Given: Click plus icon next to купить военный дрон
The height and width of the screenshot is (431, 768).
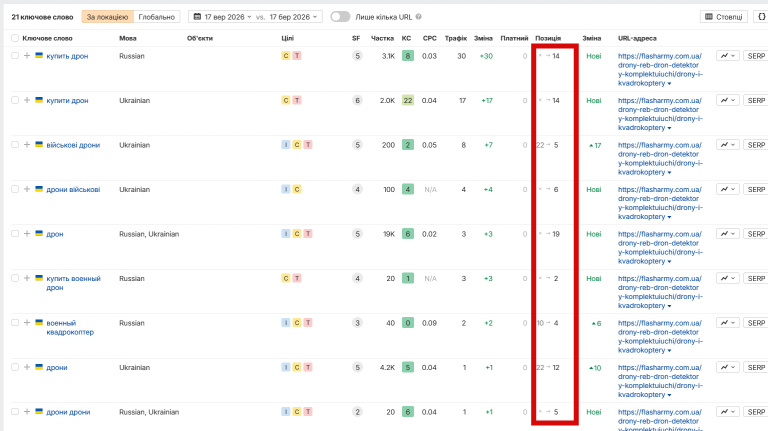Looking at the screenshot, I should click(27, 278).
